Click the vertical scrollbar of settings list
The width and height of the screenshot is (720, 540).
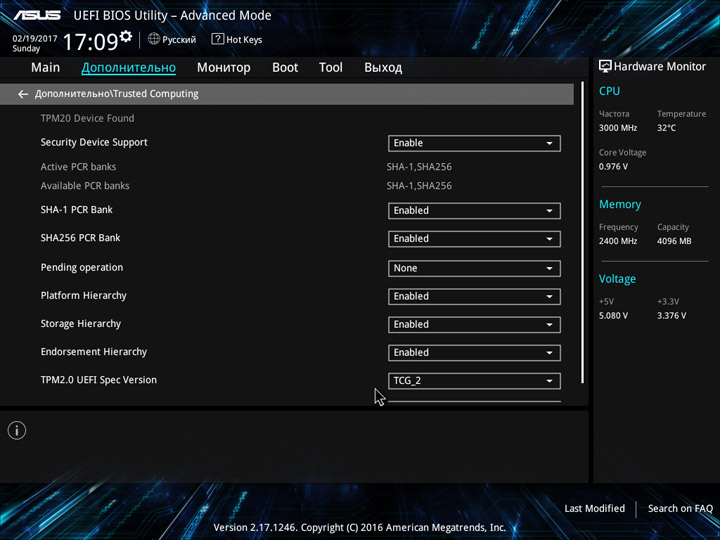pyautogui.click(x=583, y=232)
